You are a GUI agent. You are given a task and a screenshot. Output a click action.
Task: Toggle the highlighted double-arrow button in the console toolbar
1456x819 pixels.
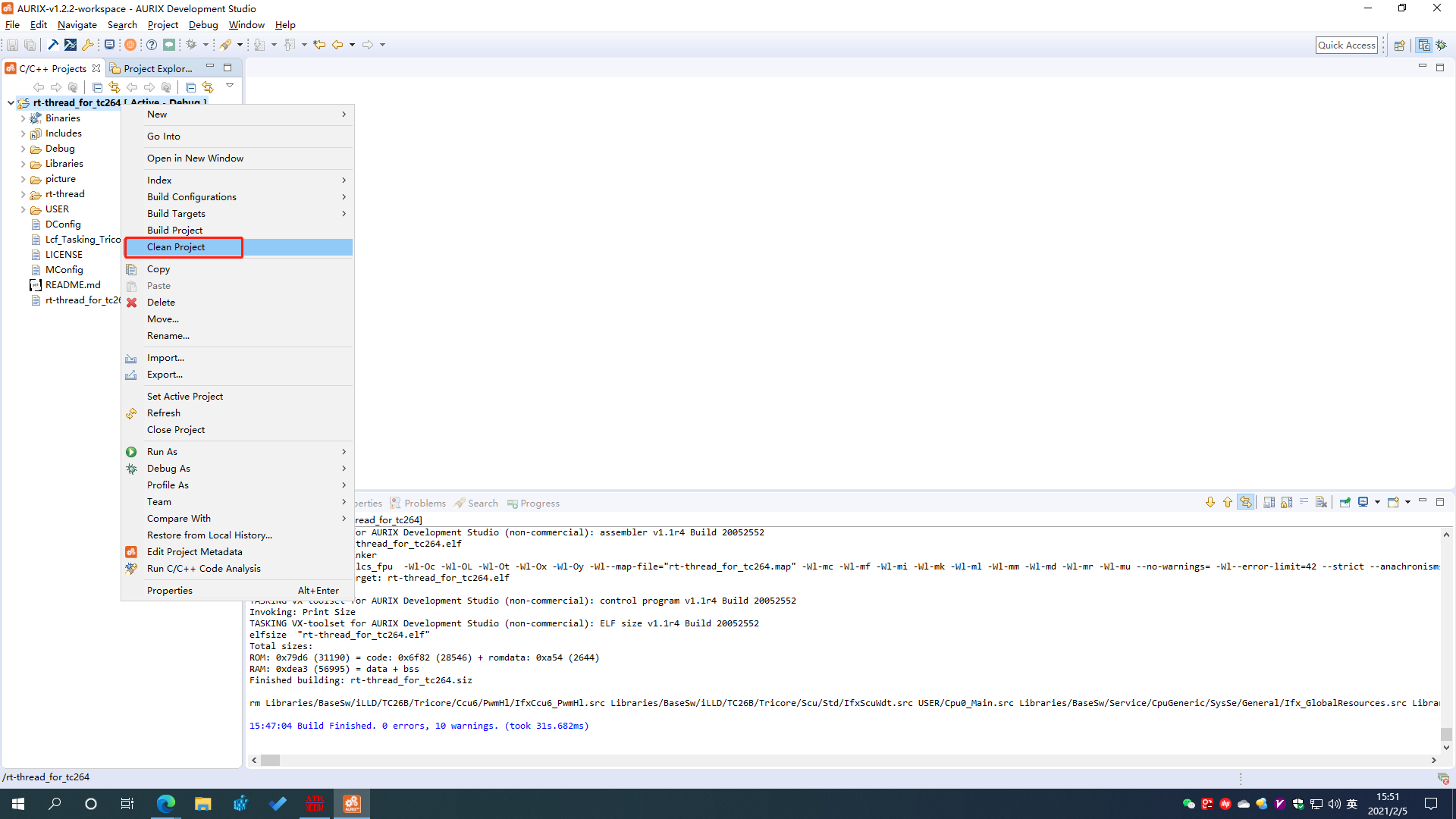pyautogui.click(x=1246, y=502)
